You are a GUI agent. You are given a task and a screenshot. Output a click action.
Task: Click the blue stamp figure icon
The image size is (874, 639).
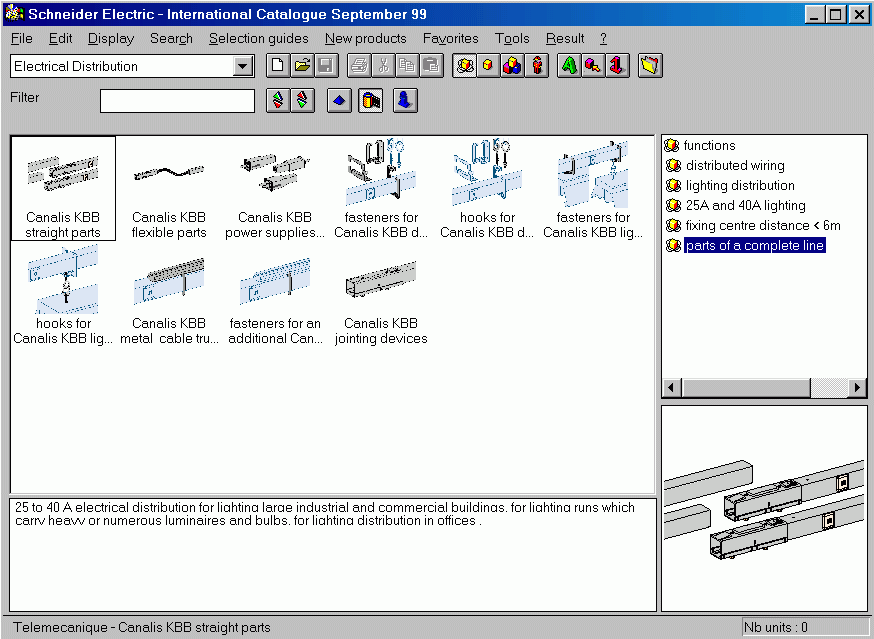pos(405,101)
